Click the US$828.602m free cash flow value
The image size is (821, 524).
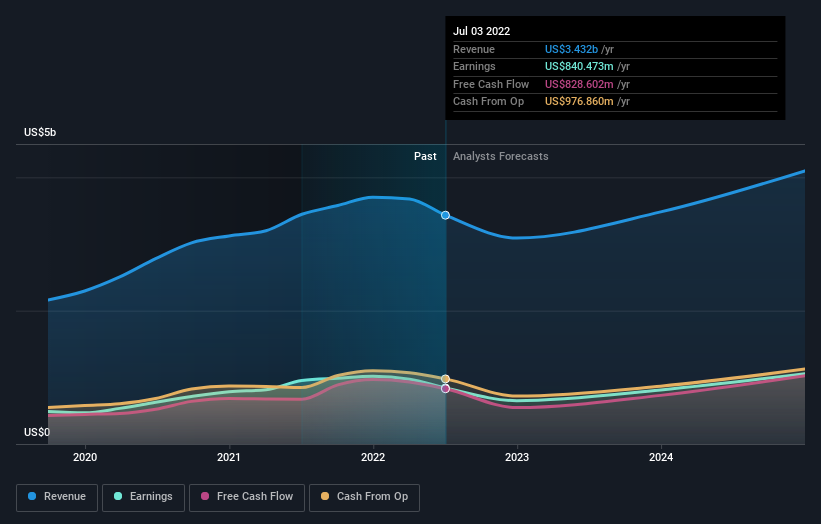point(579,84)
